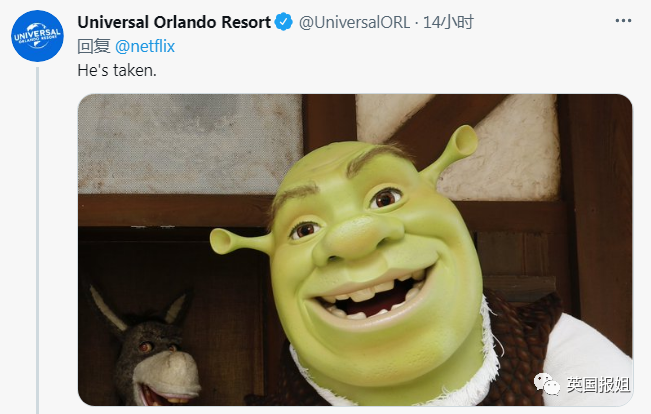Screen dimensions: 651x414
Task: Click the thread line below the avatar
Action: (x=37, y=240)
